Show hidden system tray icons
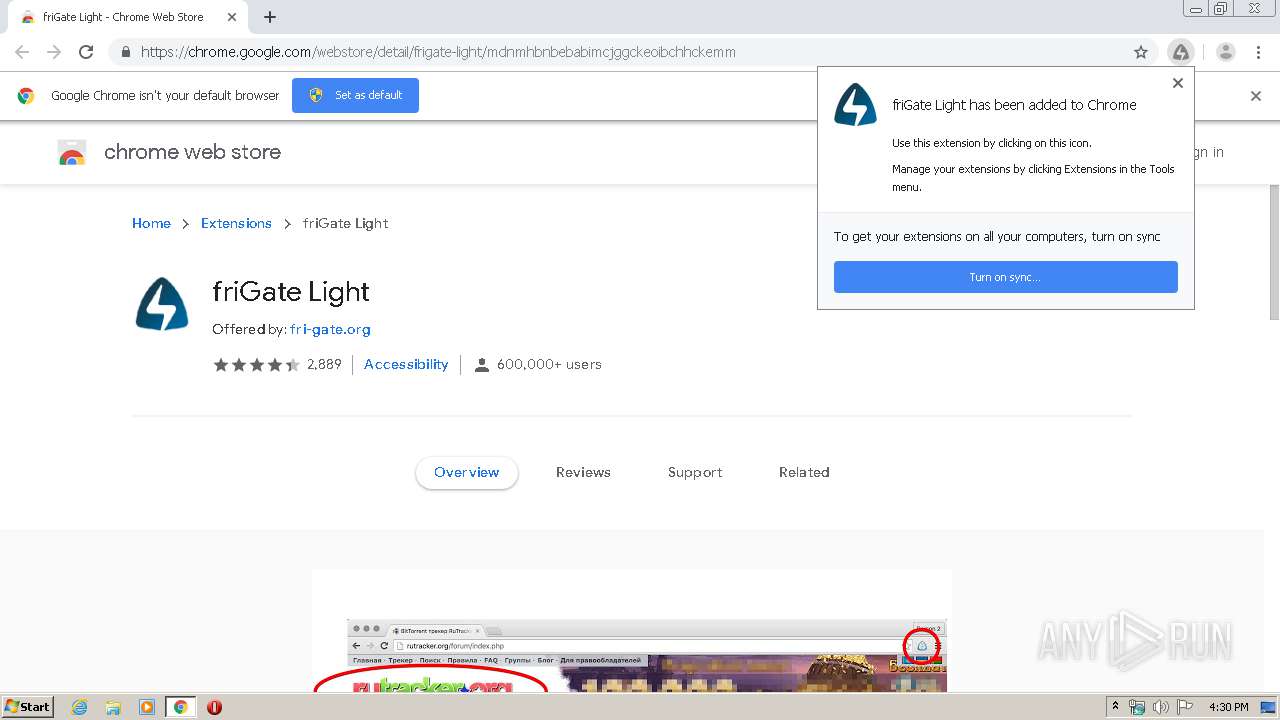 (x=1116, y=707)
